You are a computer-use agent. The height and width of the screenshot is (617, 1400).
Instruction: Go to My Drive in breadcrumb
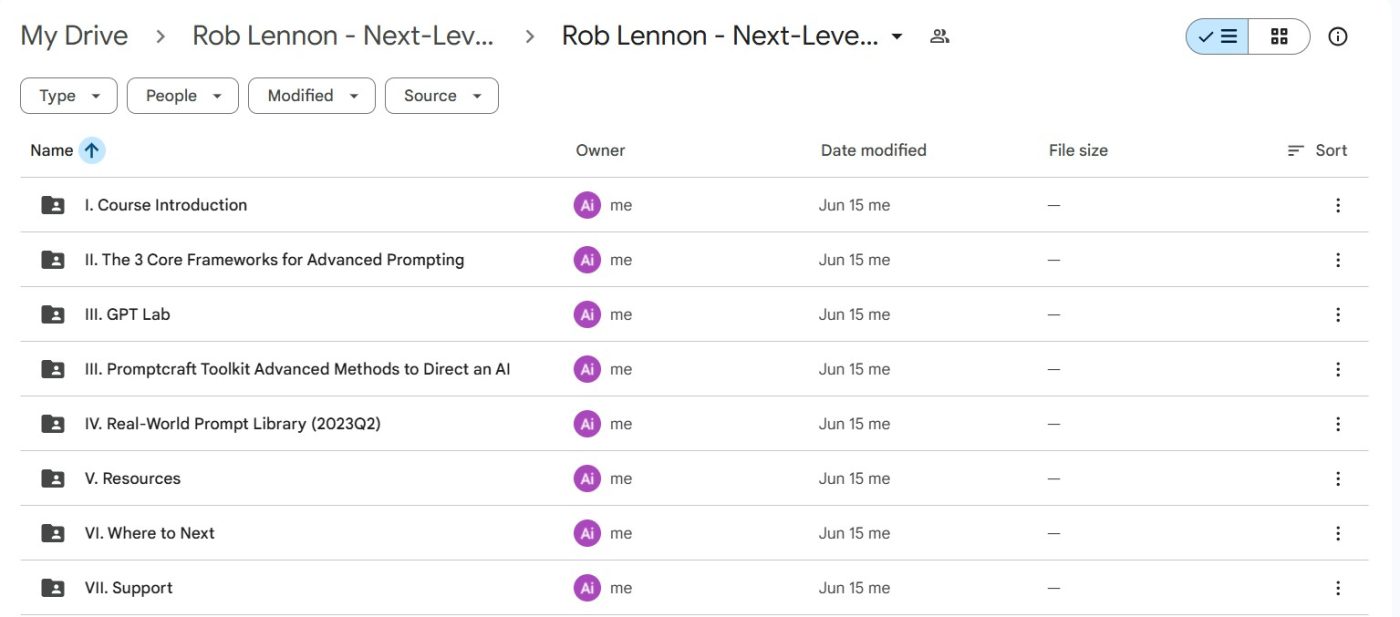click(74, 36)
